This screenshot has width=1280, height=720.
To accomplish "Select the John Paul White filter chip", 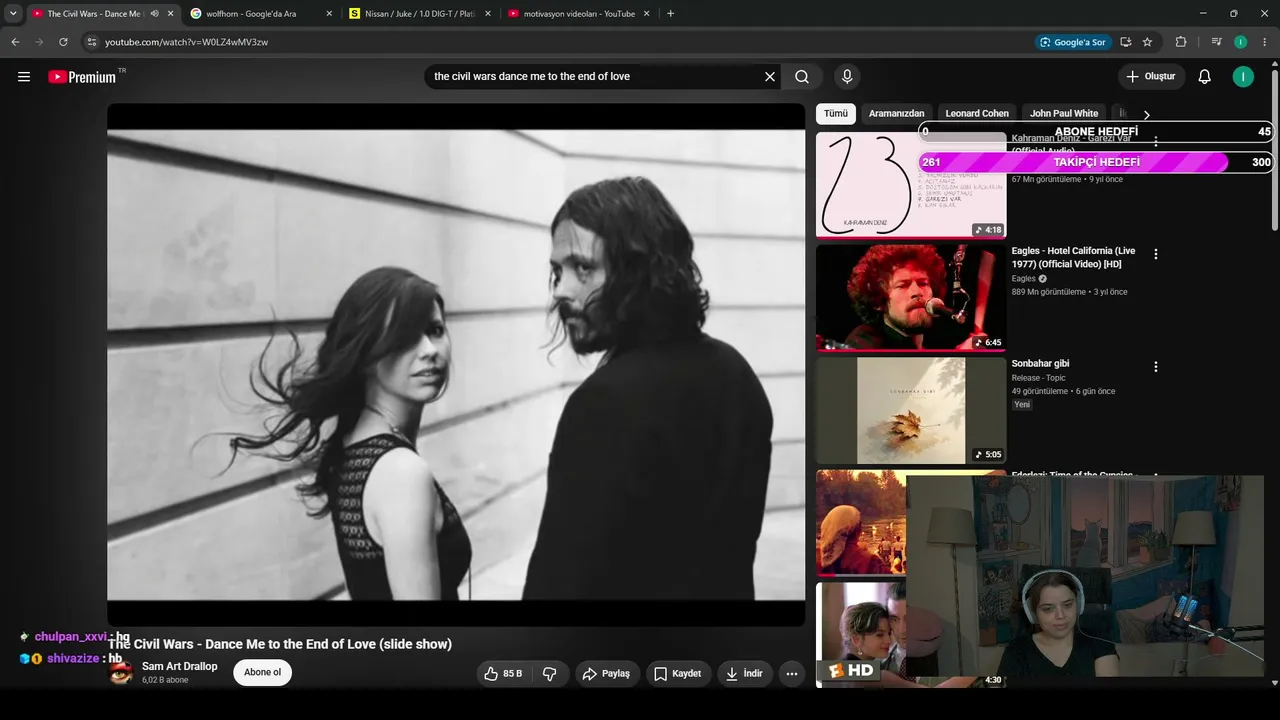I will click(x=1064, y=114).
